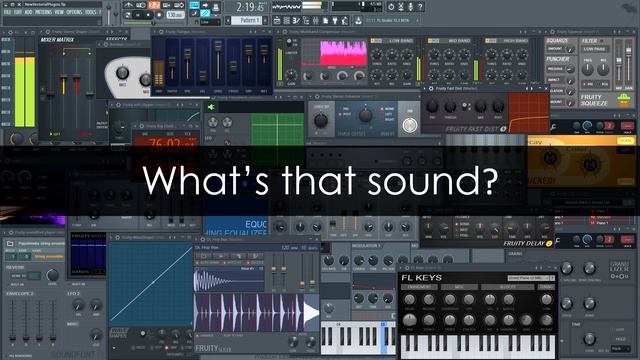Toggle pattern/song mode switch

pos(128,15)
